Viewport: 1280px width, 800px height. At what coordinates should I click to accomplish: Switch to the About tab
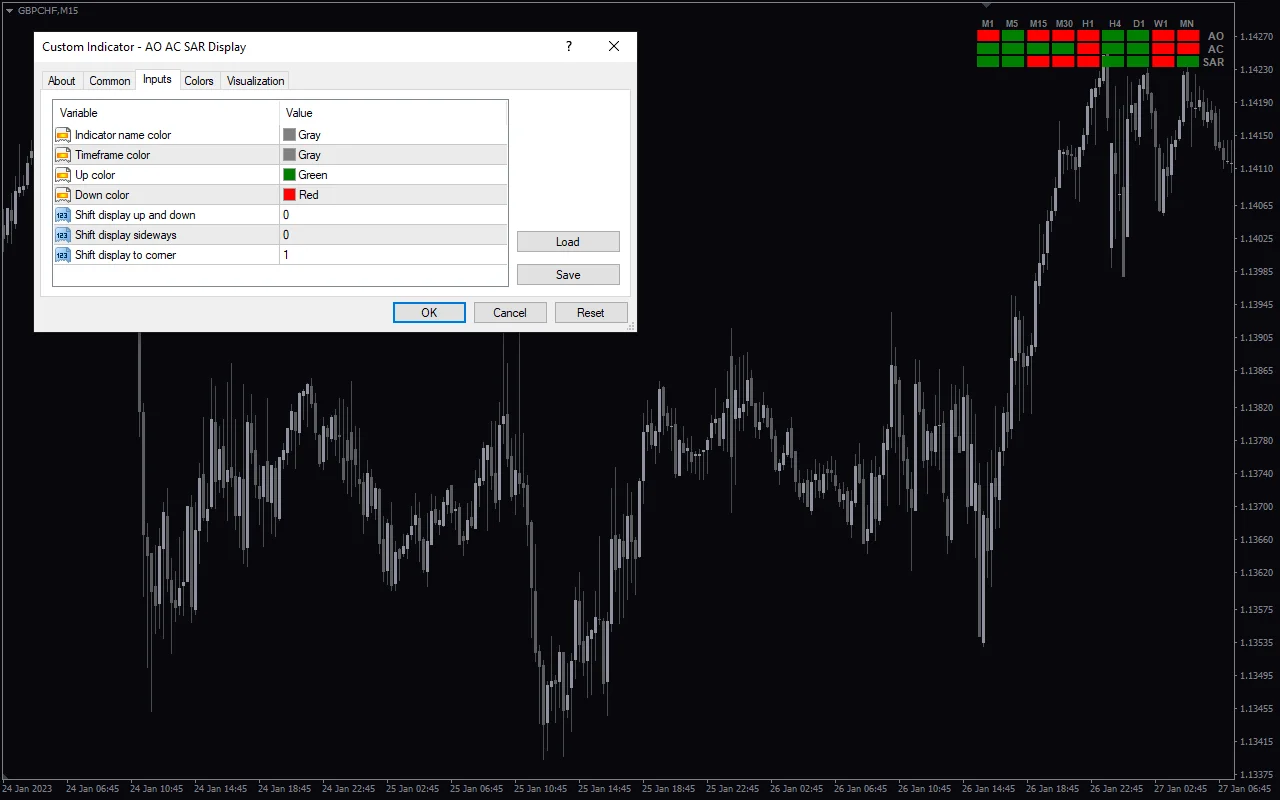[62, 81]
